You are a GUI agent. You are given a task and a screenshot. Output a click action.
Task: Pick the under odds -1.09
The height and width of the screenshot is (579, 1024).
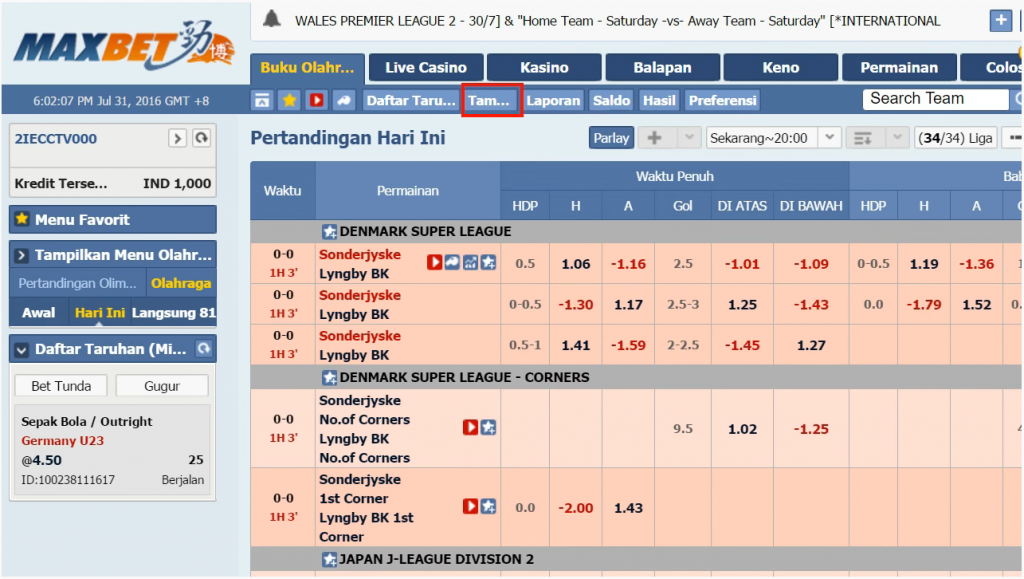(811, 264)
